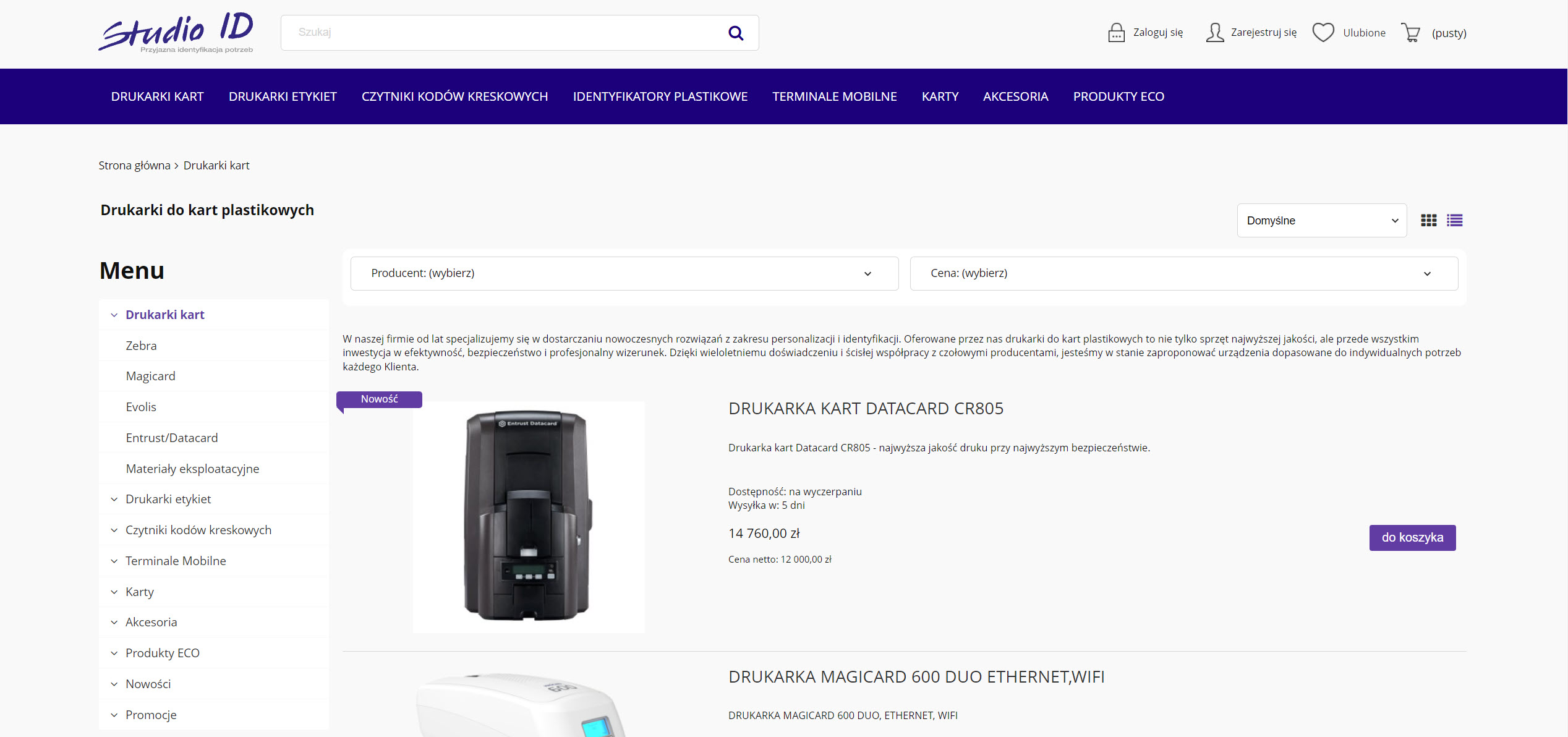Expand the Promocje sidebar section
The width and height of the screenshot is (1568, 737).
click(150, 715)
